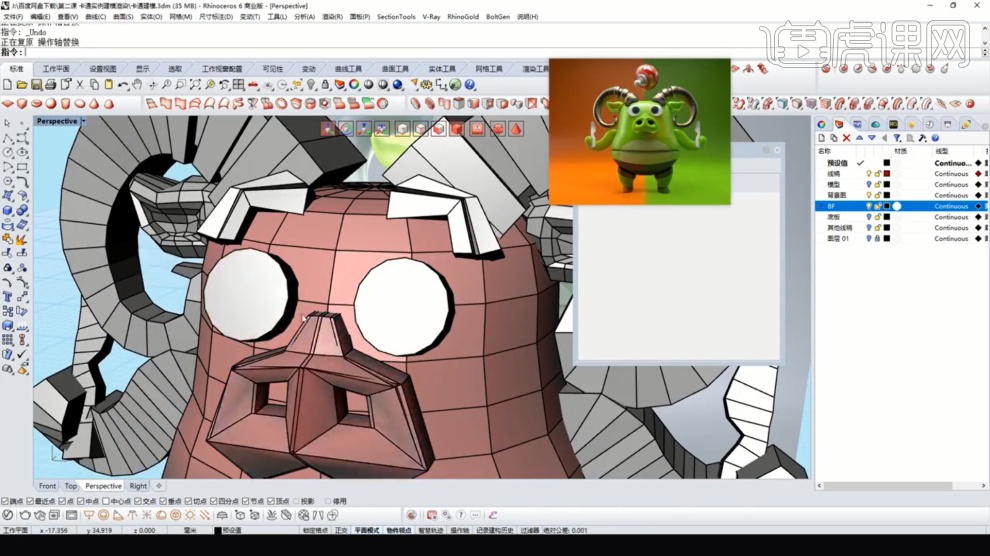Switch to 曲线工具 toolbar tab

348,69
